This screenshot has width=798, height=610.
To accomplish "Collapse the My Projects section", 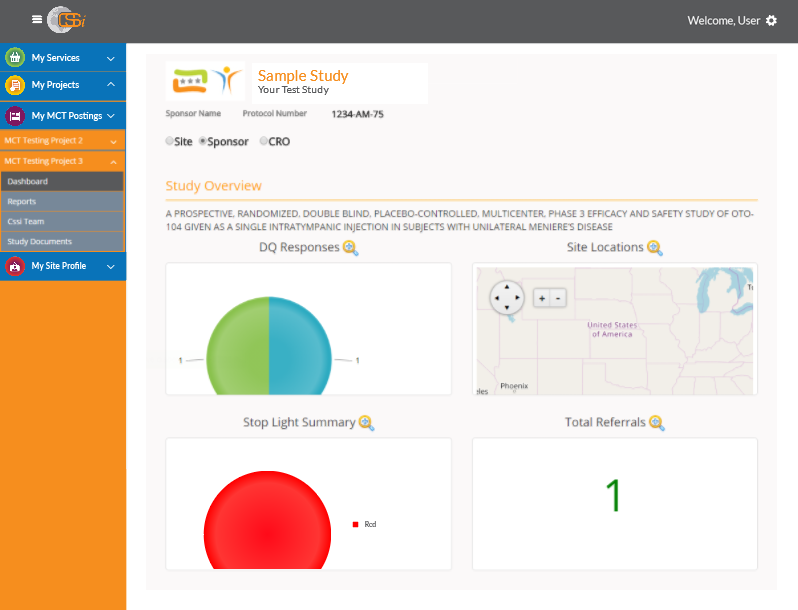I will tap(63, 85).
